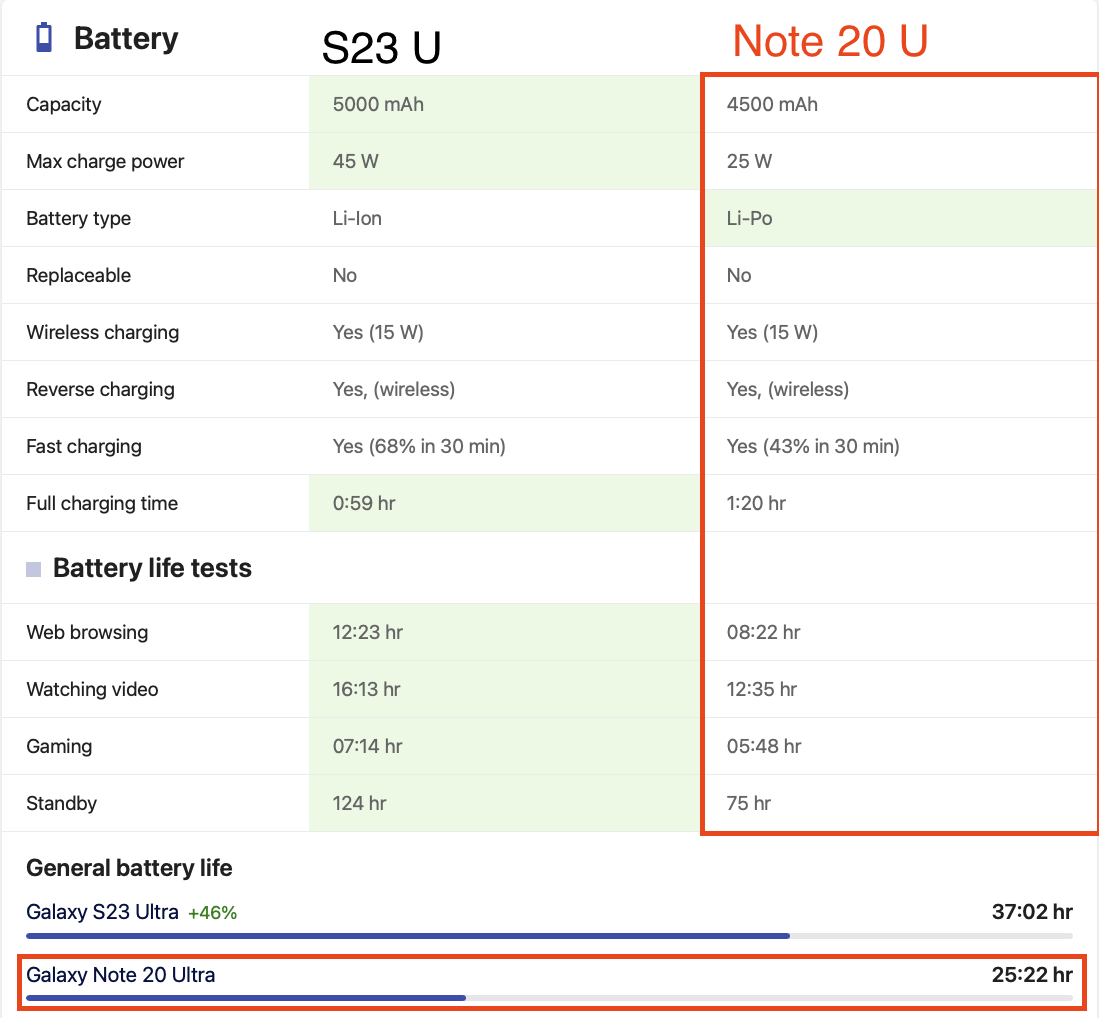Click the 25 W charge power value
The image size is (1099, 1018).
click(749, 161)
